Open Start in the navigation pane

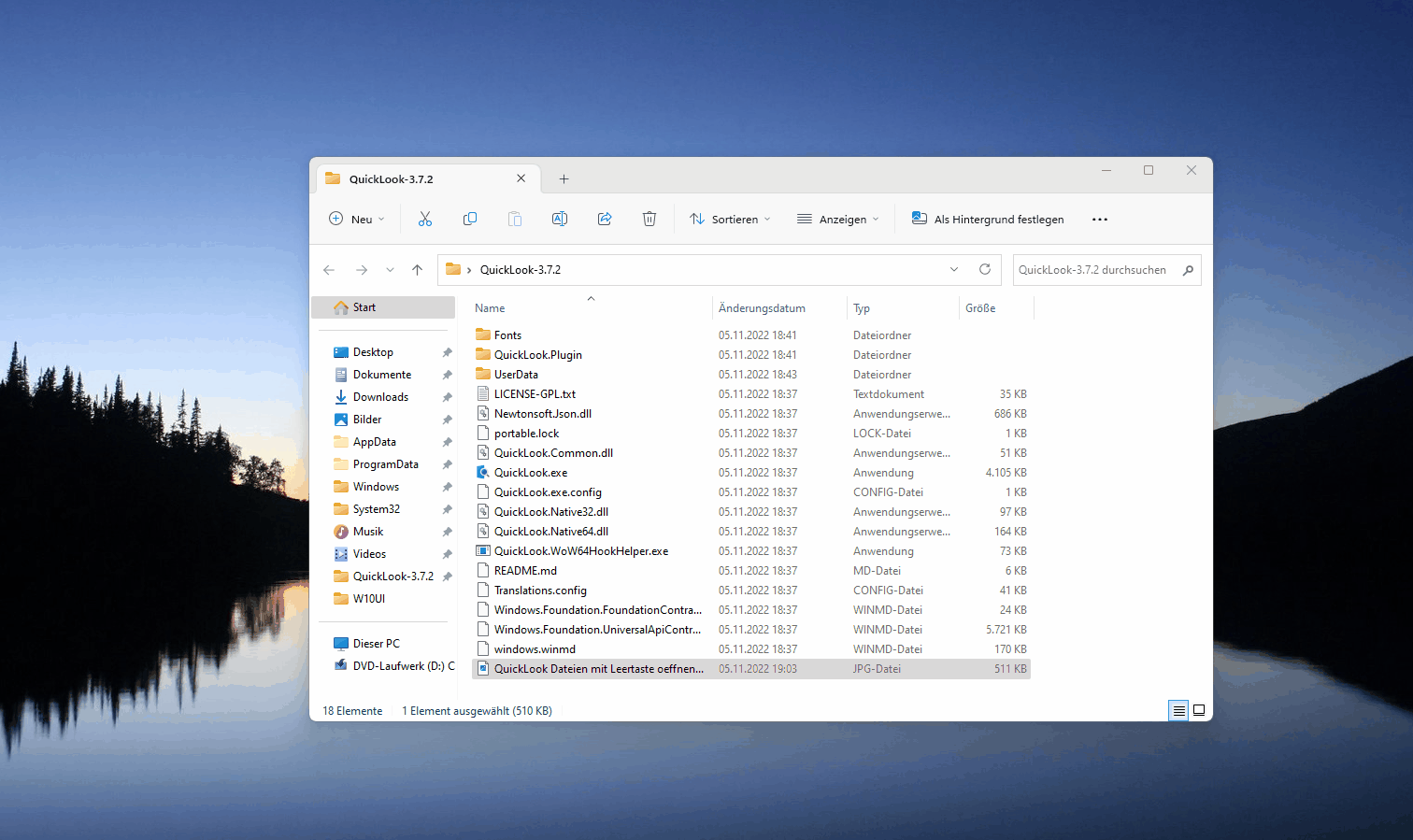[383, 307]
